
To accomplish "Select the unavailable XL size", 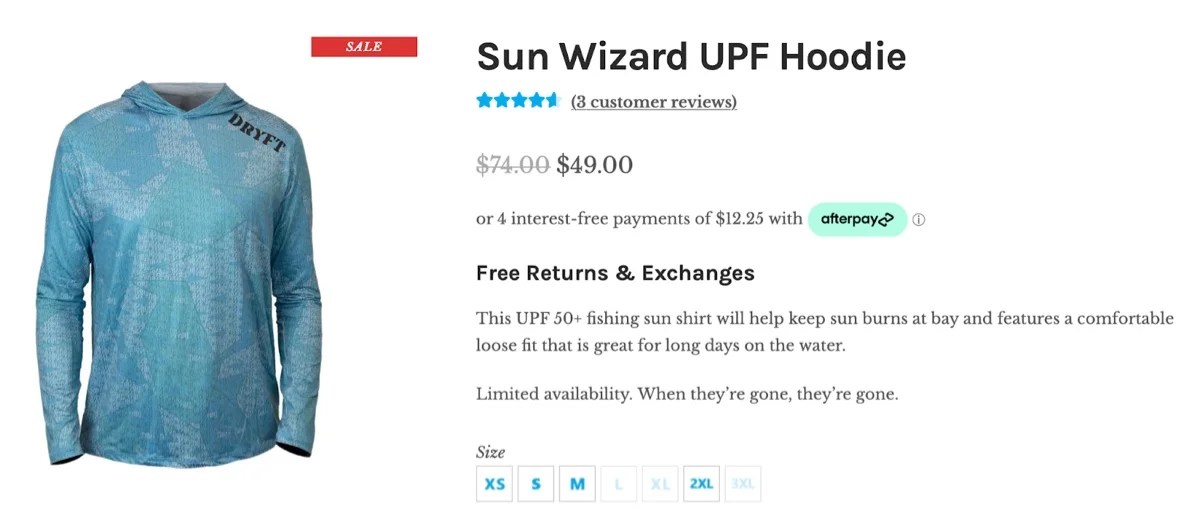I will click(660, 484).
